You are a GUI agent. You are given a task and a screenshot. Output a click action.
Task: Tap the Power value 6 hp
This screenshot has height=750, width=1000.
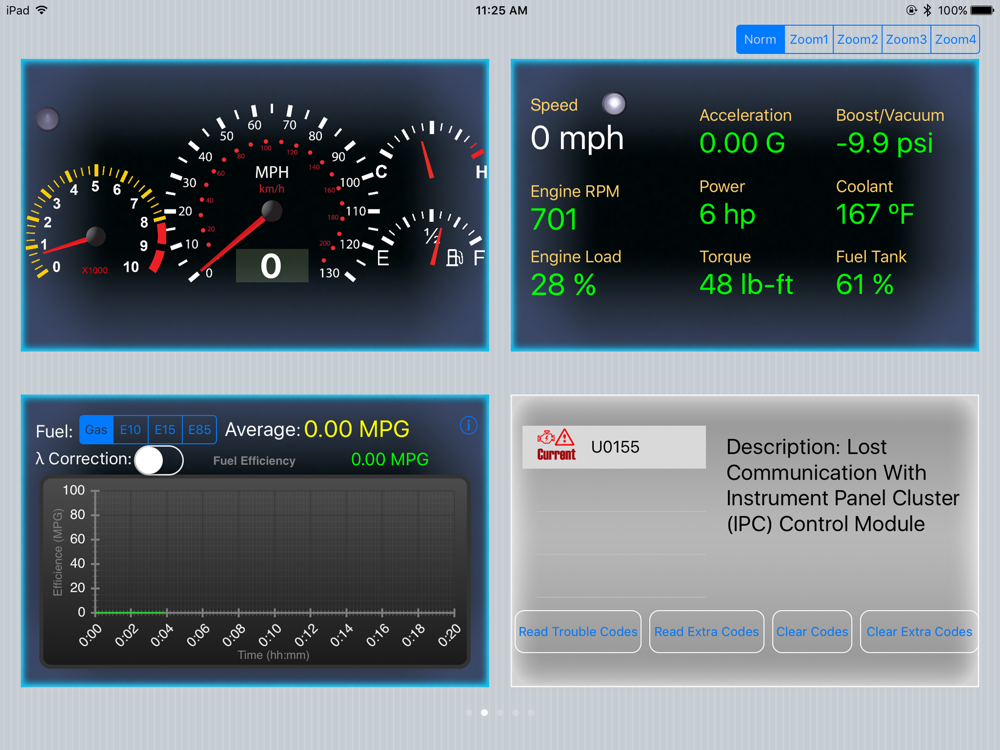coord(727,214)
